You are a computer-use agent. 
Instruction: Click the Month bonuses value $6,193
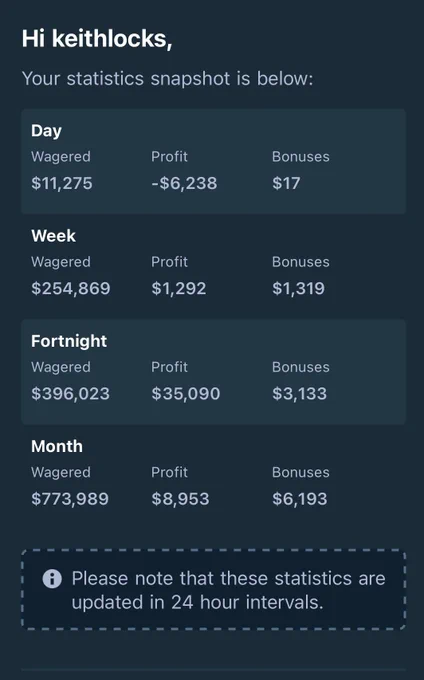point(300,499)
